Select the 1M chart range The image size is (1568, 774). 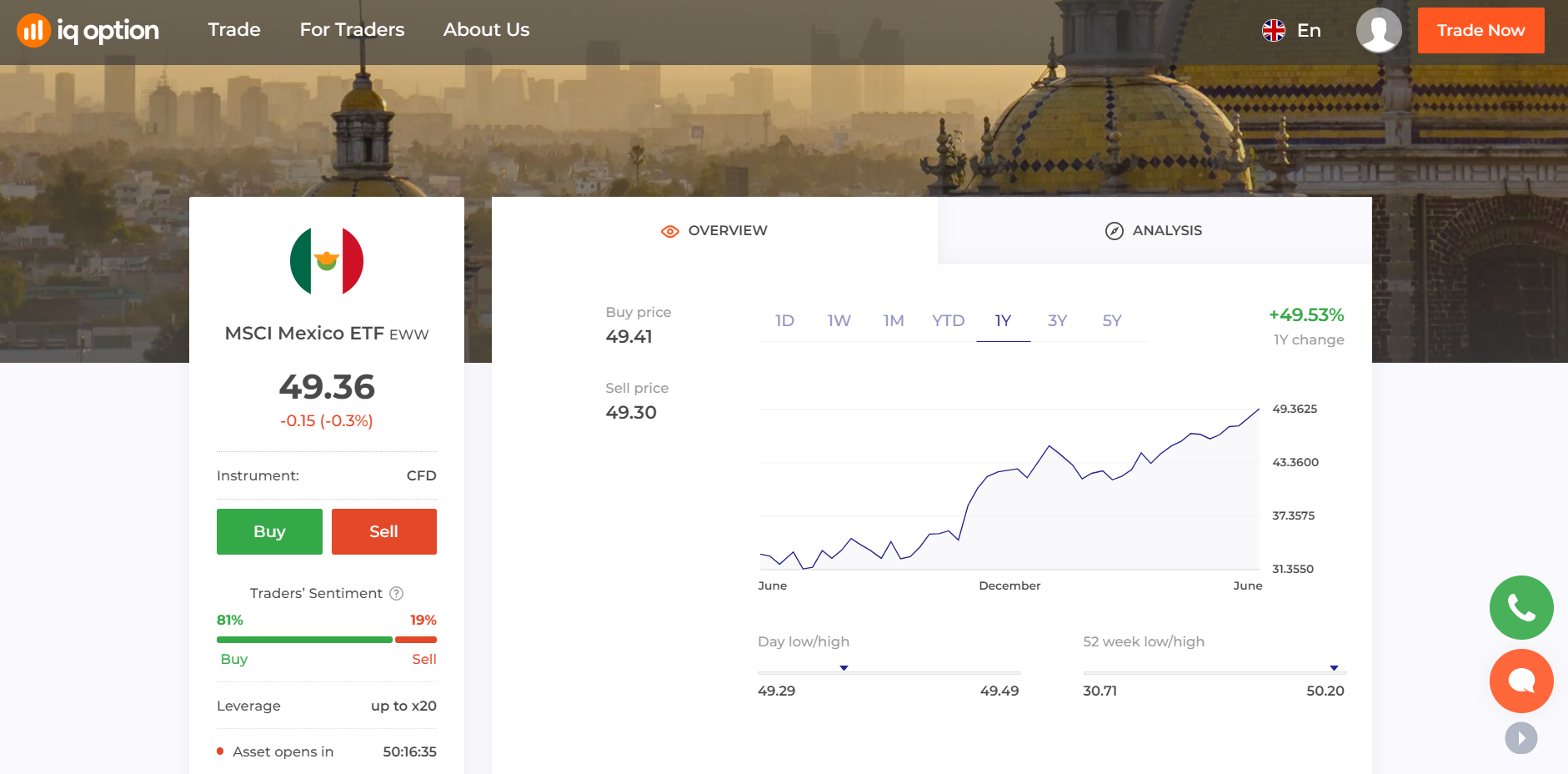894,321
